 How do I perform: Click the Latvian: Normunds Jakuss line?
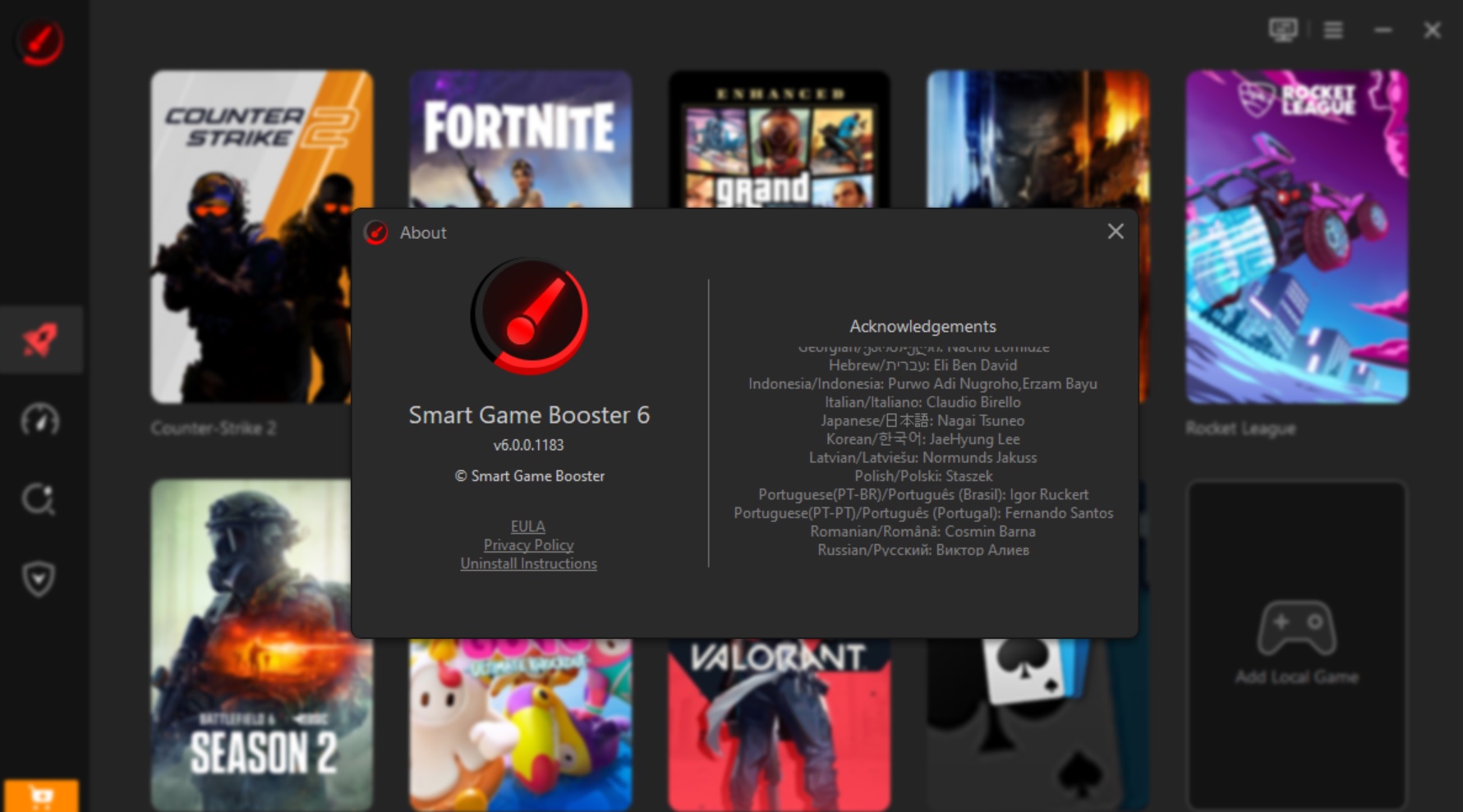tap(922, 457)
